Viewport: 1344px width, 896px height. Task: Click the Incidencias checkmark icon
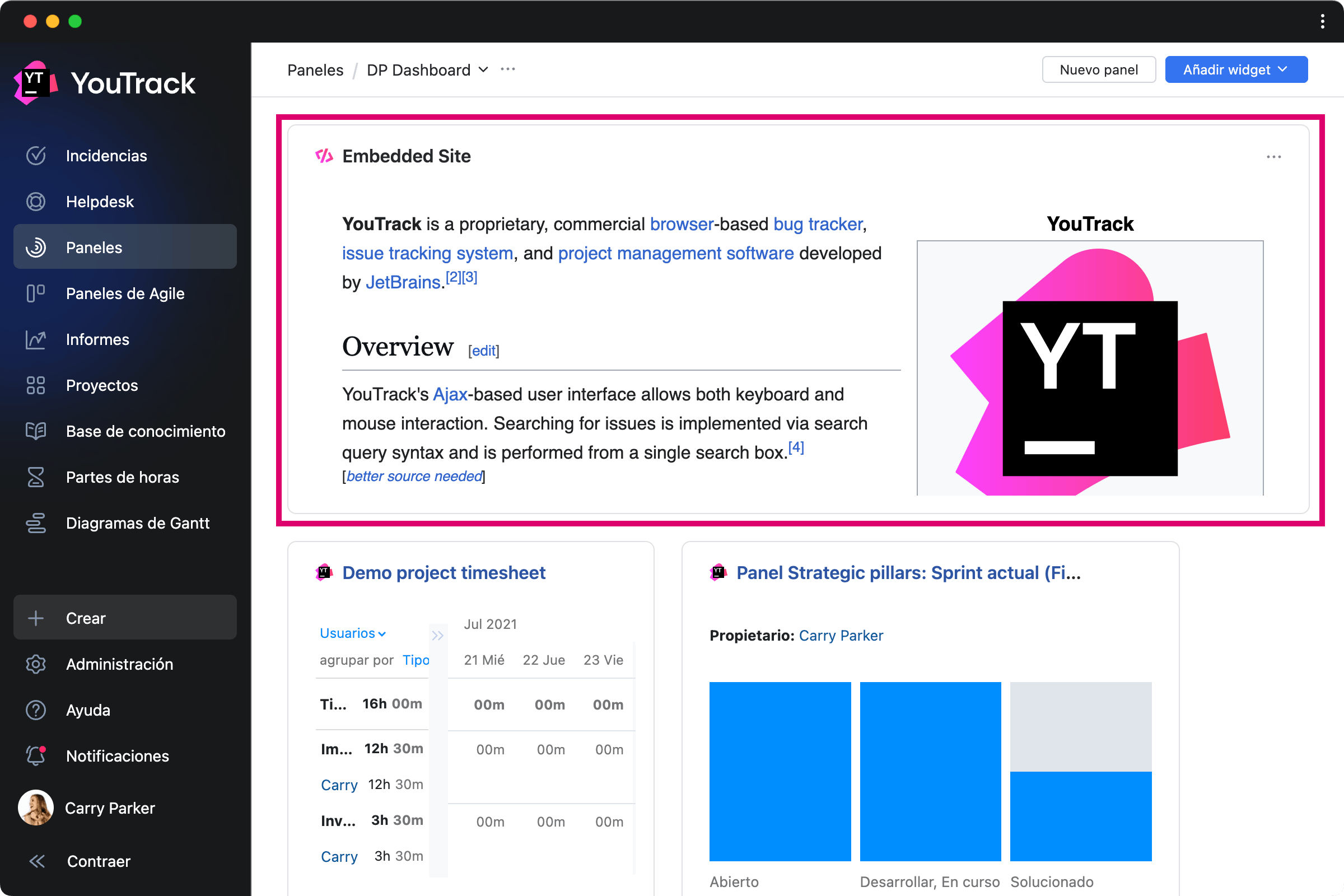(35, 156)
